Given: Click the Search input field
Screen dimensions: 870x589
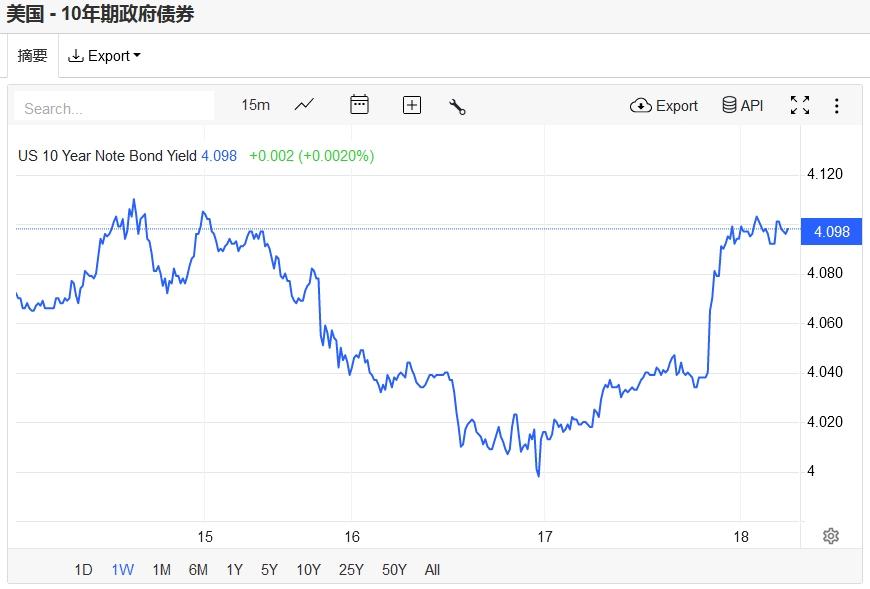Looking at the screenshot, I should click(x=114, y=107).
